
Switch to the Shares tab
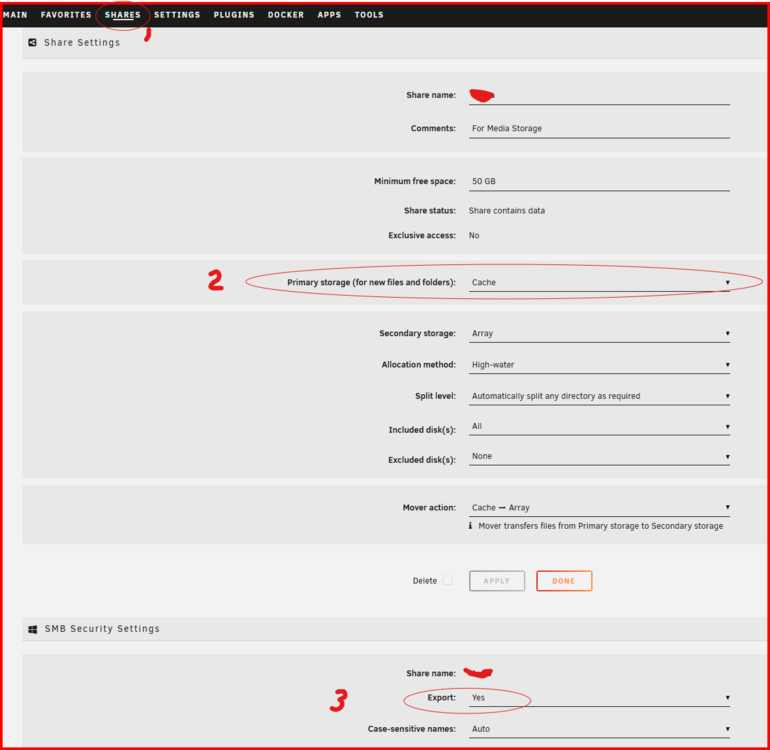pos(122,15)
